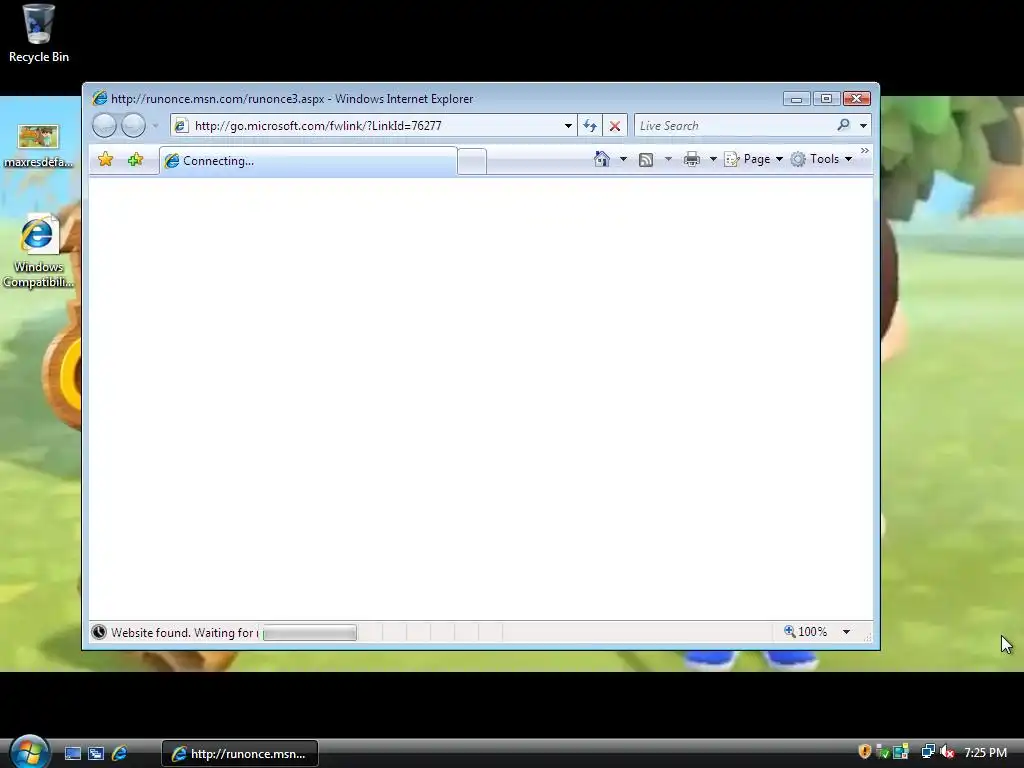Click the 7:25 PM system clock
Viewport: 1024px width, 768px height.
pos(985,752)
